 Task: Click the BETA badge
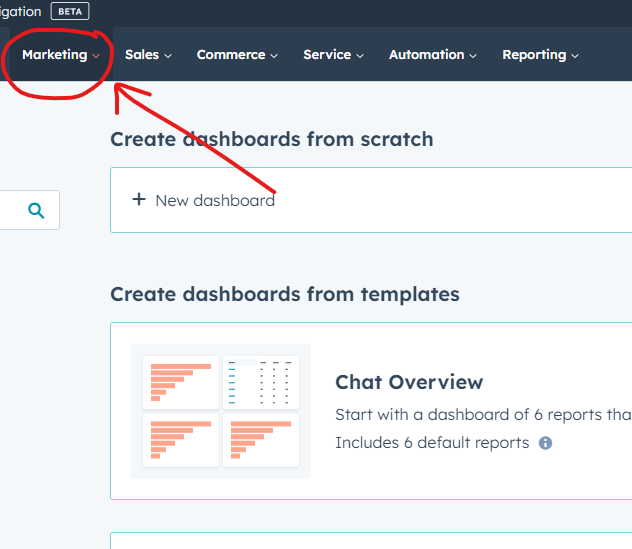(x=70, y=11)
